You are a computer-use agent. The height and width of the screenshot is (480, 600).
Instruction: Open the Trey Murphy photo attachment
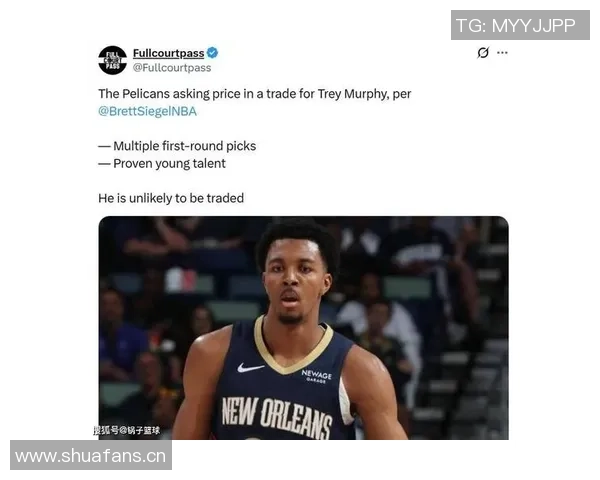303,328
